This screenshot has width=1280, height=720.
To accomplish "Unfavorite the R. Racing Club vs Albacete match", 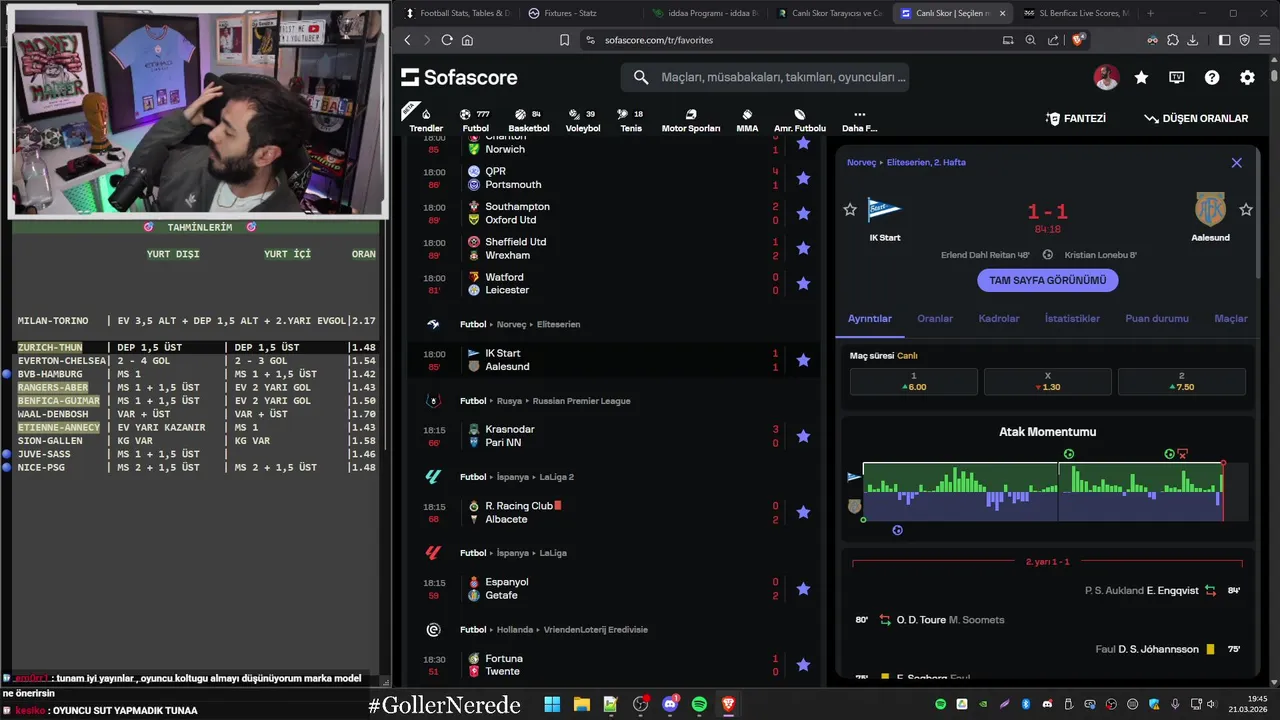I will coord(803,512).
